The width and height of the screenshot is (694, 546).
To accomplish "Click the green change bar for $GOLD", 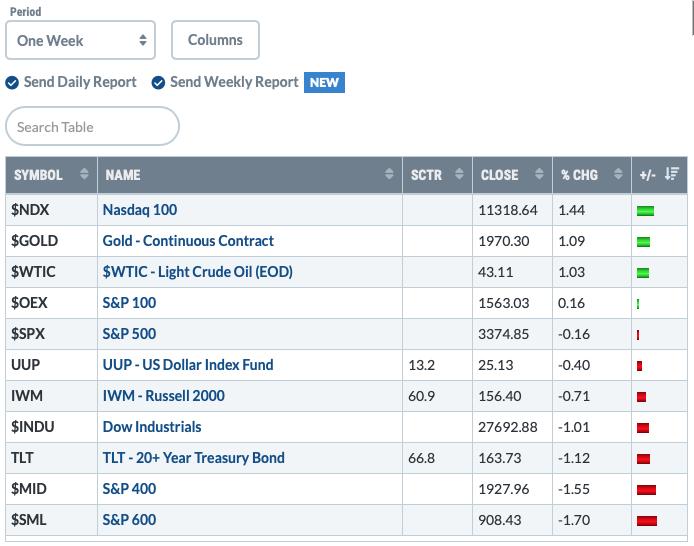I will click(644, 242).
